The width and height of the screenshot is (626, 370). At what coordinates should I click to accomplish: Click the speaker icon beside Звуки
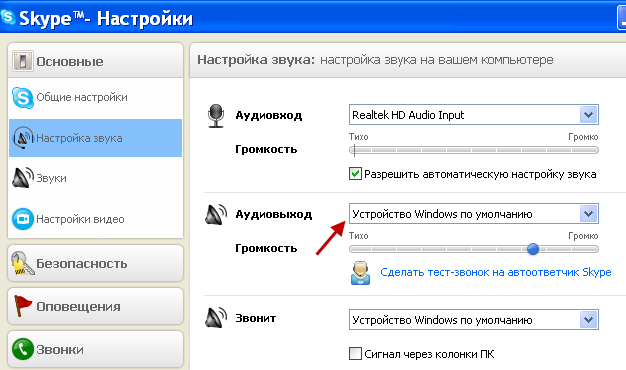[23, 178]
